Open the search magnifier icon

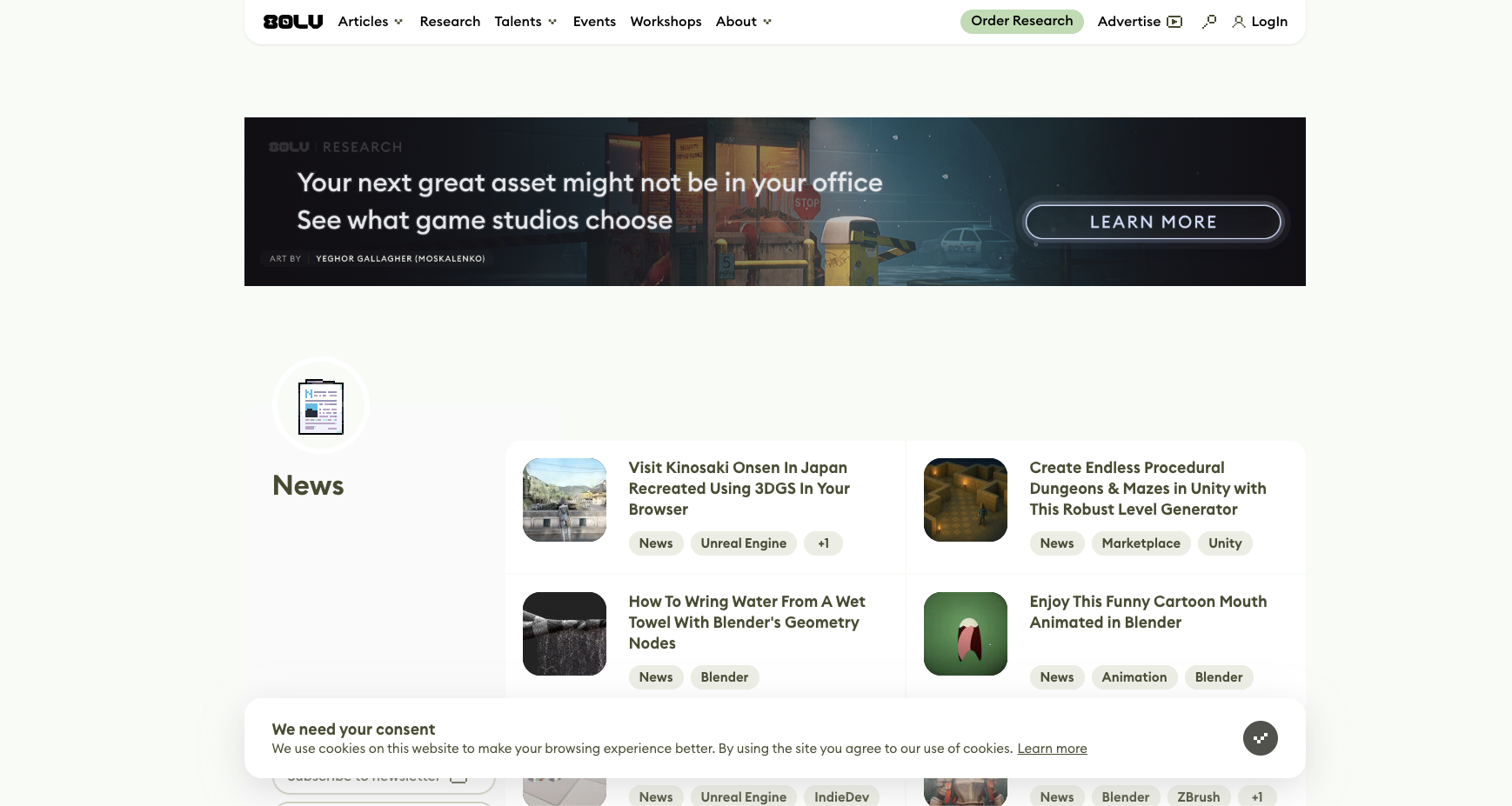[x=1208, y=22]
